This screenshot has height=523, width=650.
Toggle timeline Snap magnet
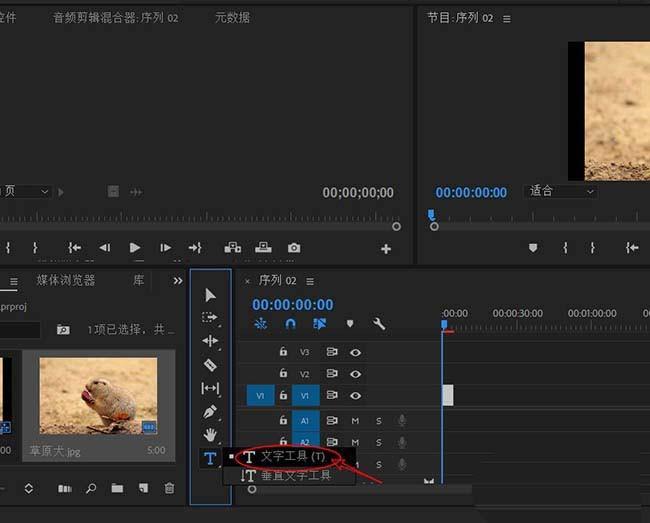tap(291, 323)
